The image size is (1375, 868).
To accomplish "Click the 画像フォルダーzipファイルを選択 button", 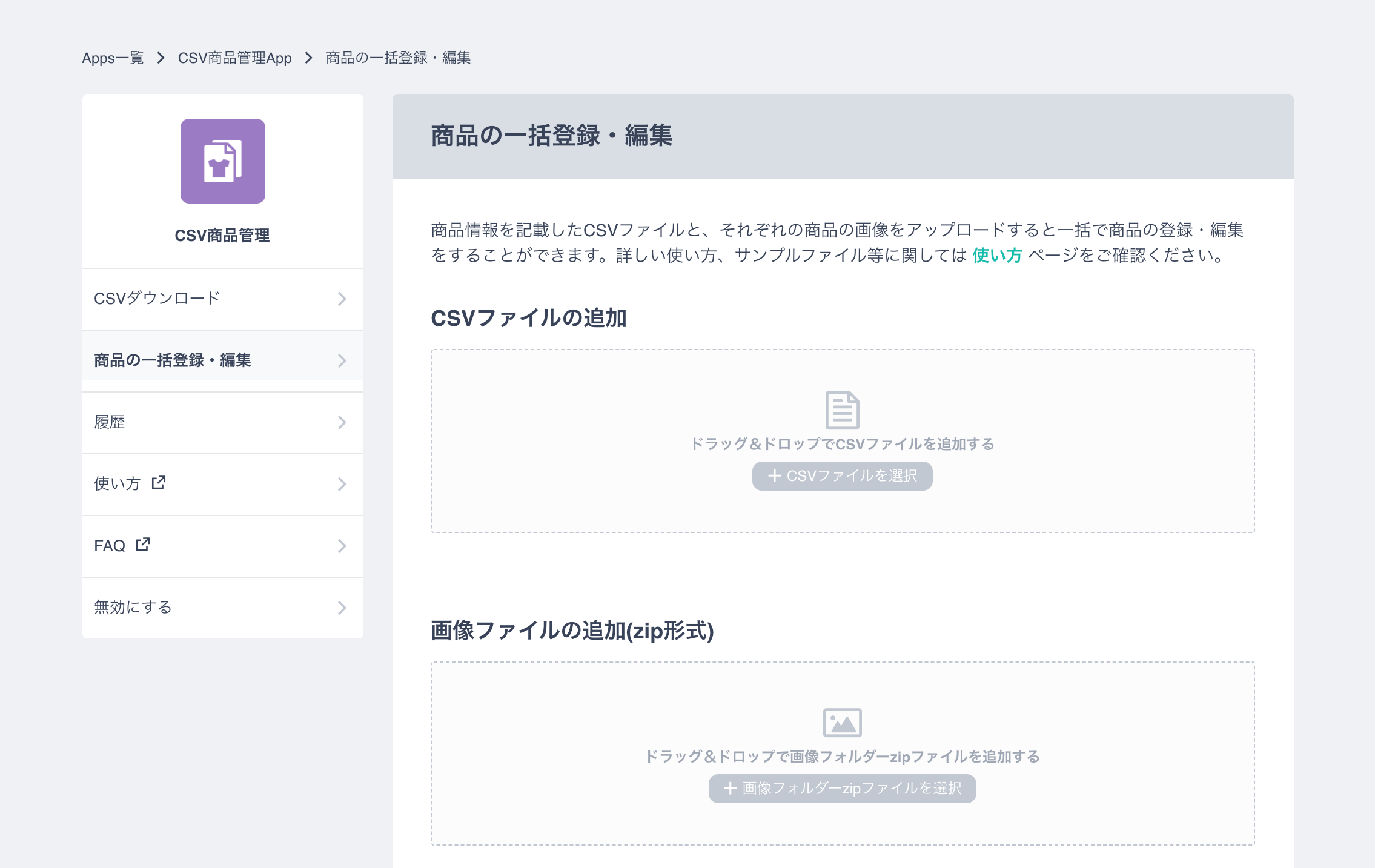I will [842, 789].
